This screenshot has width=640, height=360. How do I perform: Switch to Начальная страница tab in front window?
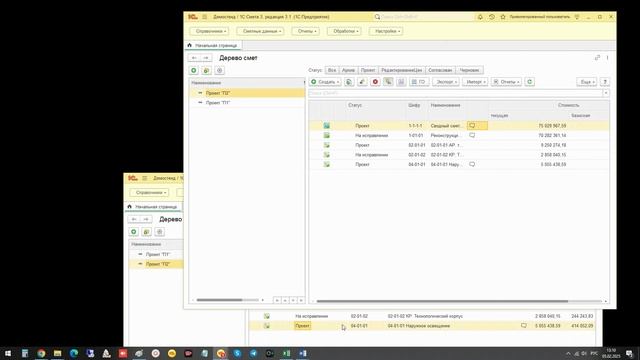point(212,45)
